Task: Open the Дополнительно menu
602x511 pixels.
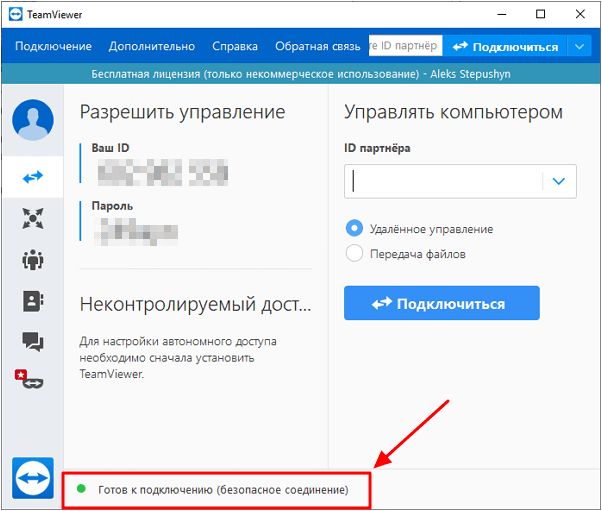Action: pos(152,46)
